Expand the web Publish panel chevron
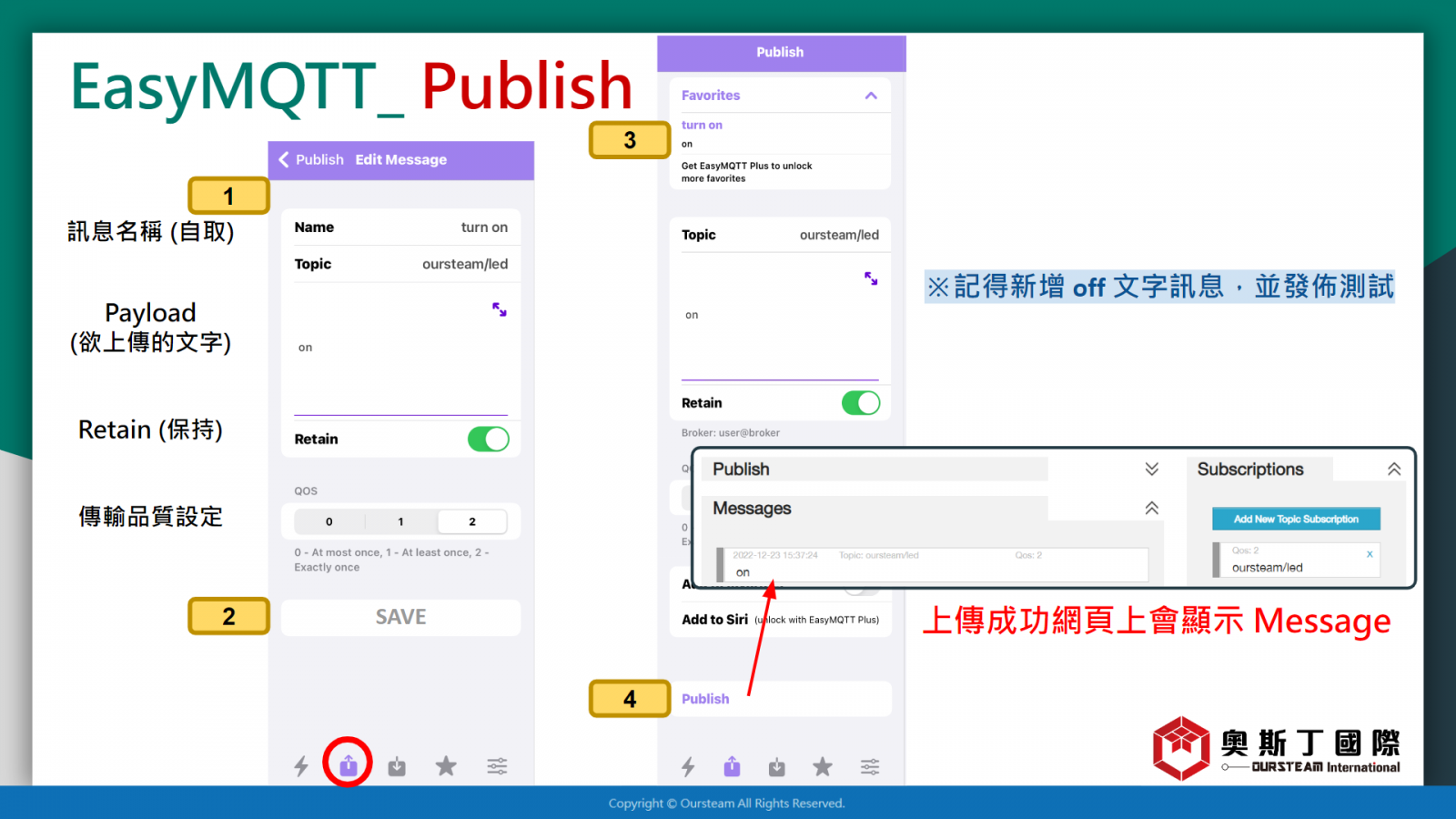Viewport: 1456px width, 819px height. pos(1151,469)
